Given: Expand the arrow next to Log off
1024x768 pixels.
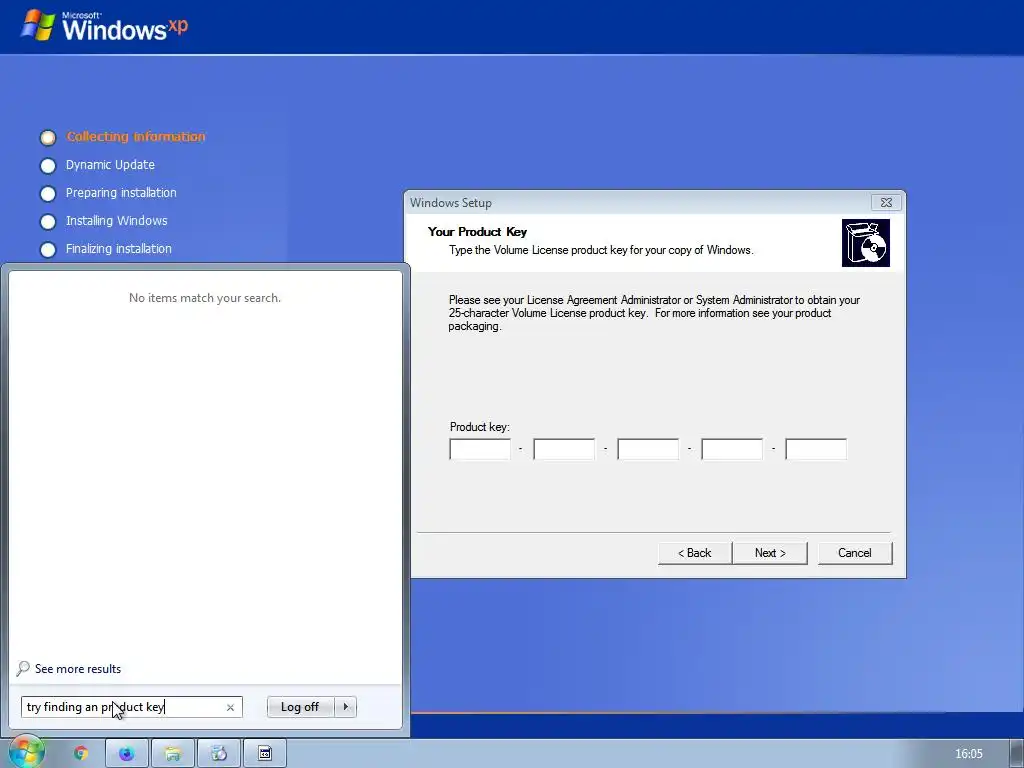Looking at the screenshot, I should [x=345, y=707].
